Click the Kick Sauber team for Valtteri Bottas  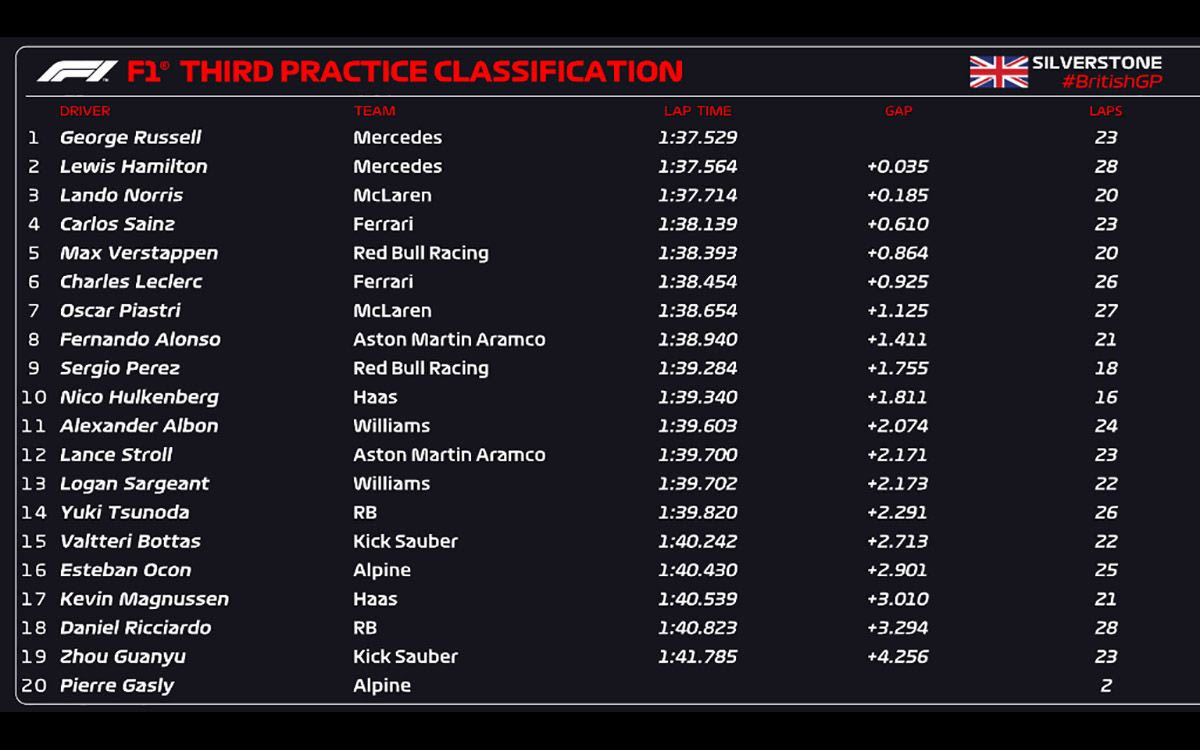[405, 542]
